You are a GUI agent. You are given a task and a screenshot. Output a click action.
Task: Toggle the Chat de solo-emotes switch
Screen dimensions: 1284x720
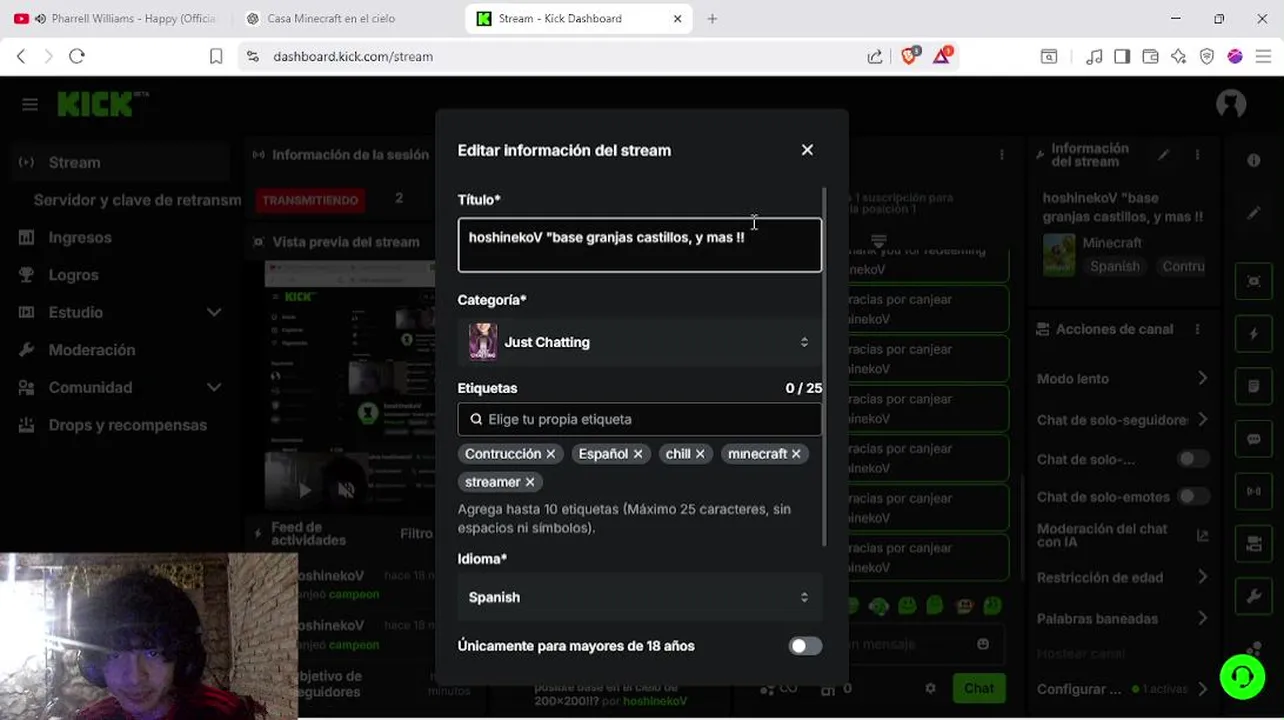click(1191, 496)
